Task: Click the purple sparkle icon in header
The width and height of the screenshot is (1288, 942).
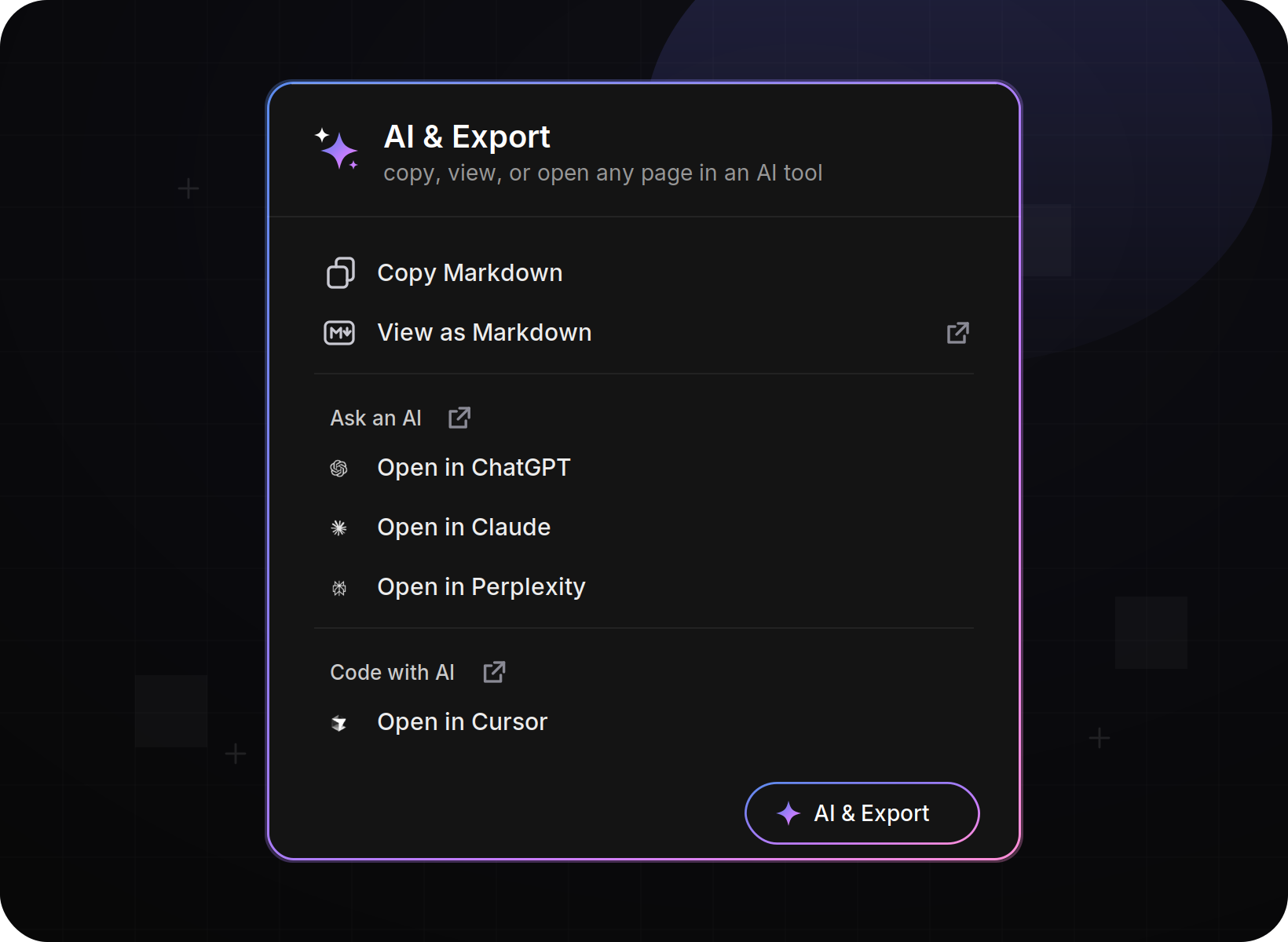Action: click(x=337, y=148)
